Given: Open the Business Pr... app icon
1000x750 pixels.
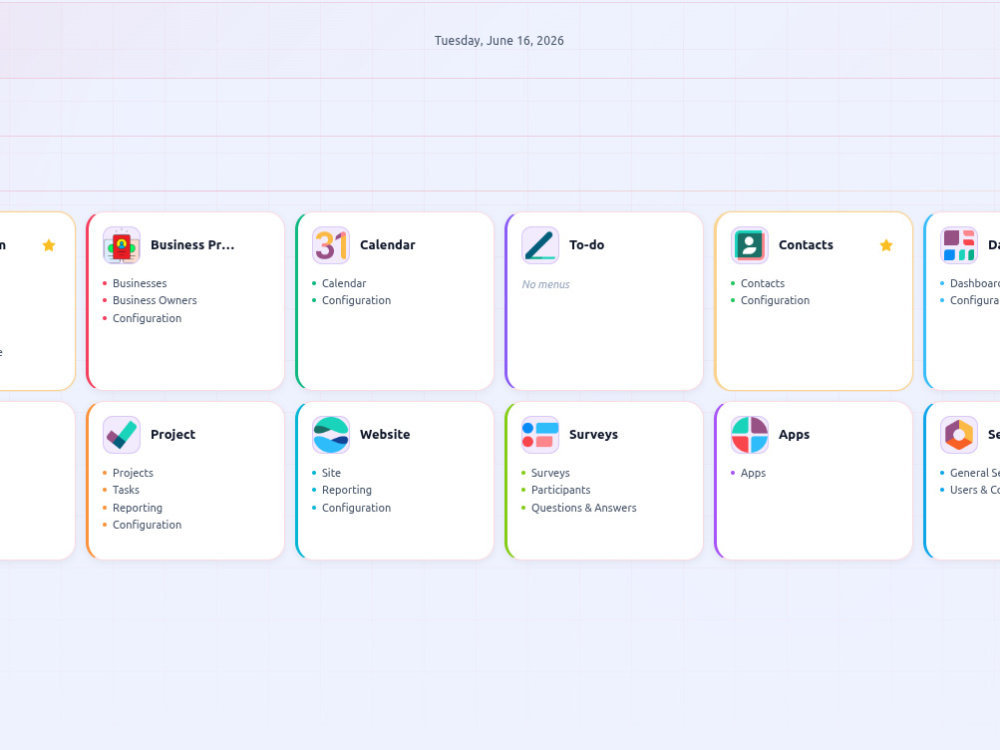Looking at the screenshot, I should (121, 245).
